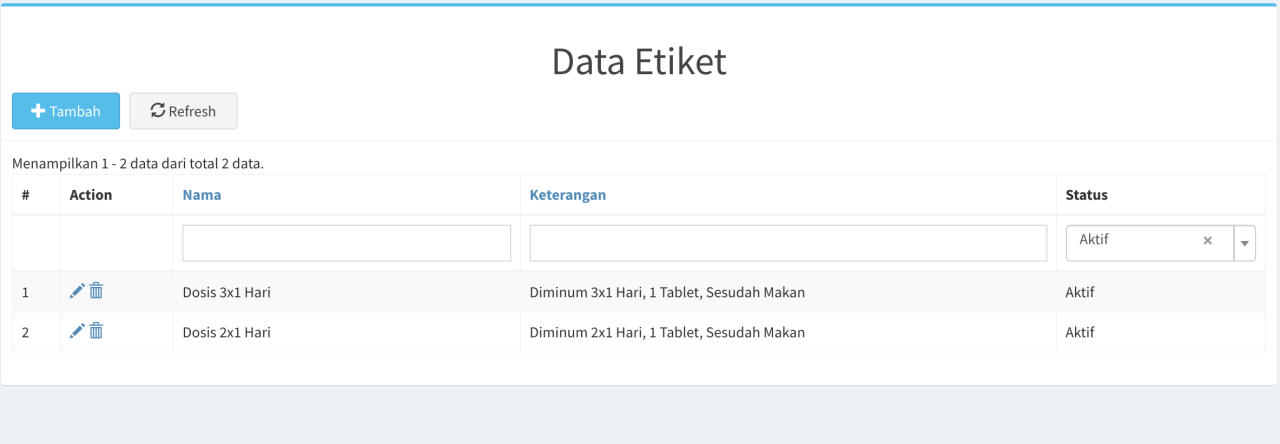
Task: Focus the Nama filter text field
Action: pyautogui.click(x=346, y=243)
